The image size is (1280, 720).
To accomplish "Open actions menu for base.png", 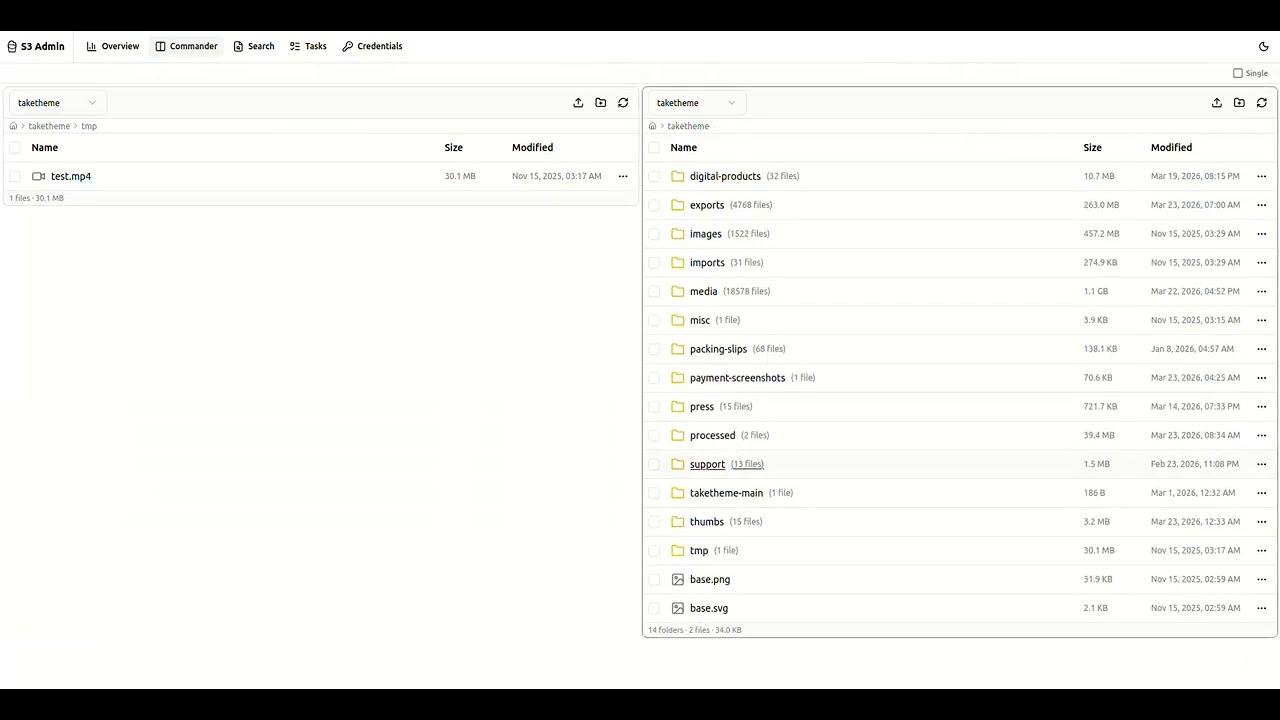I will 1262,579.
